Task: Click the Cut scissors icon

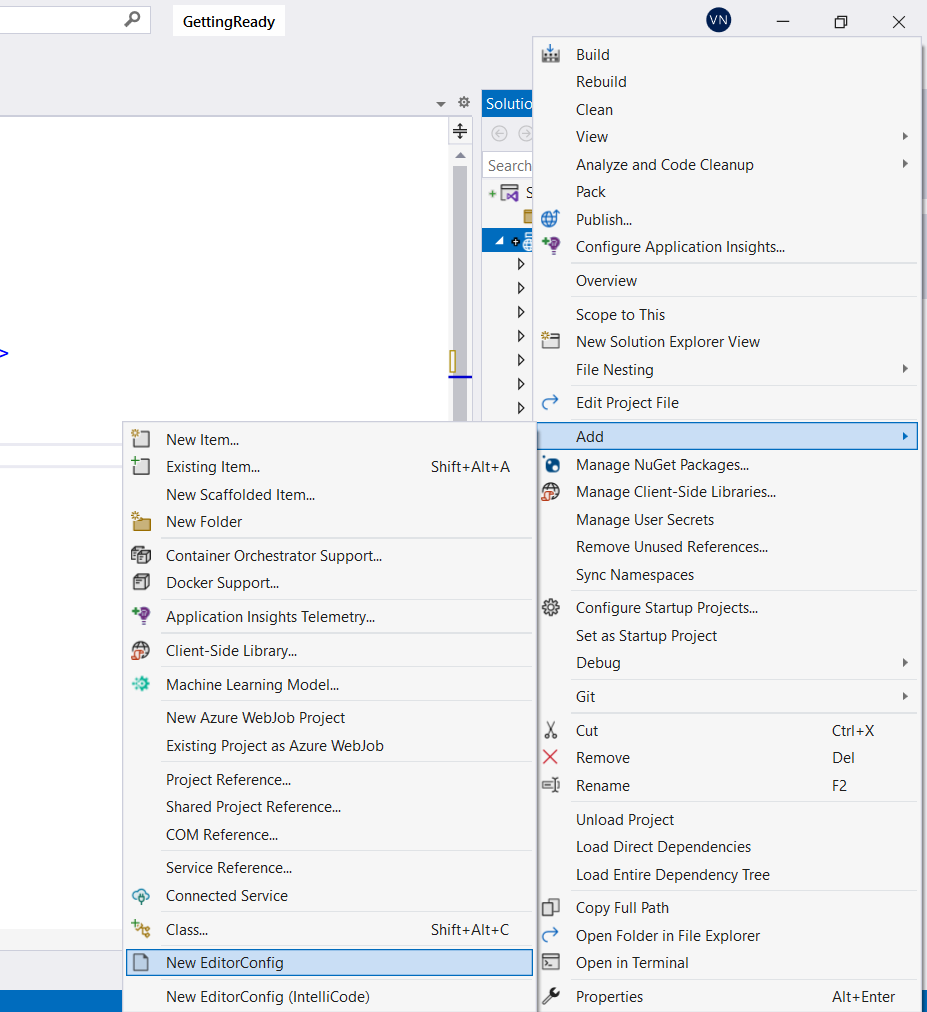Action: [551, 730]
